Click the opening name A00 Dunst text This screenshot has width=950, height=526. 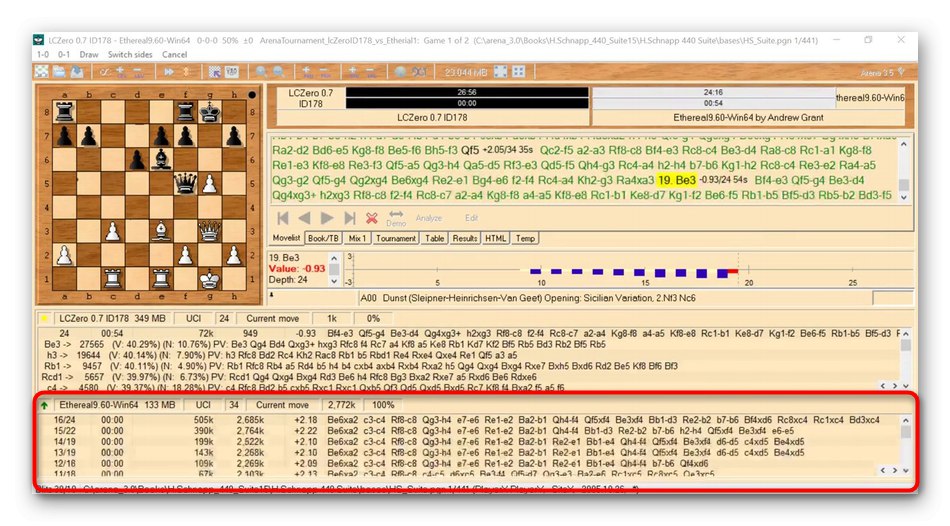coord(528,298)
